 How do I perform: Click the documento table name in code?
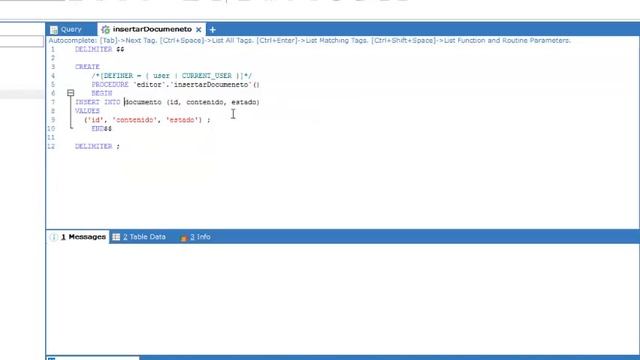click(143, 102)
